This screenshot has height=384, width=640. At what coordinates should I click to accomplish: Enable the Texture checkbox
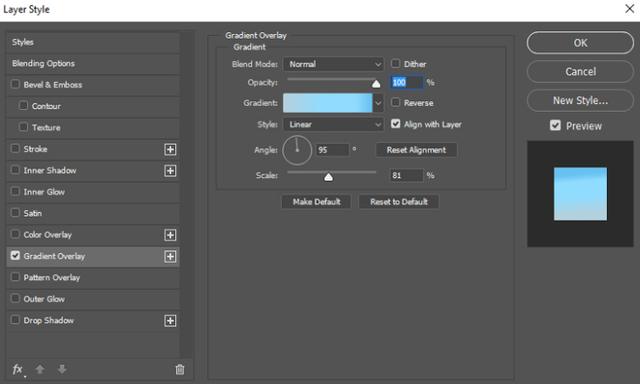click(x=23, y=127)
